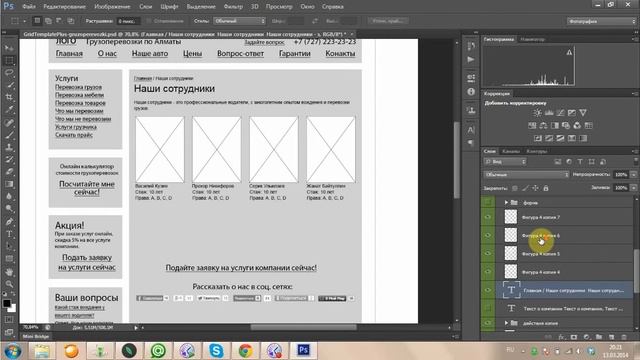Hide the действия копия group
The image size is (640, 360).
pos(488,323)
